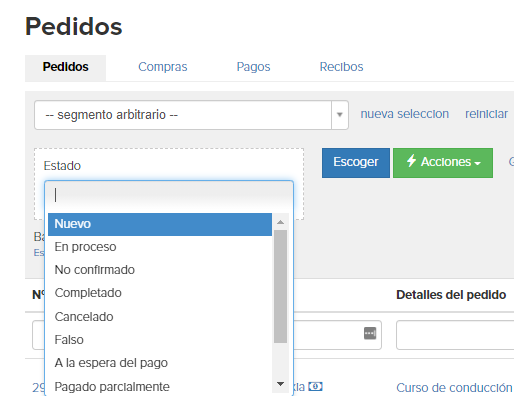This screenshot has width=514, height=396.
Task: Select the En proceso status option
Action: pyautogui.click(x=160, y=247)
